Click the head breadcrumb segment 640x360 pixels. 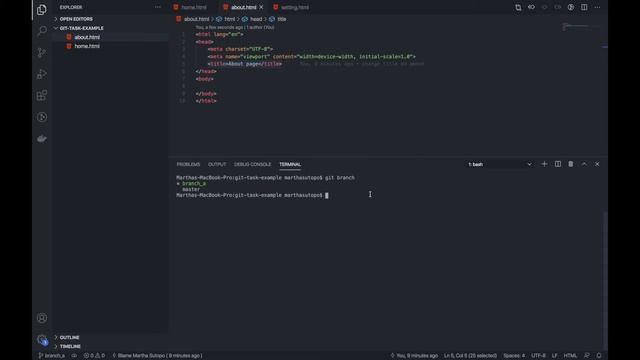(x=256, y=19)
